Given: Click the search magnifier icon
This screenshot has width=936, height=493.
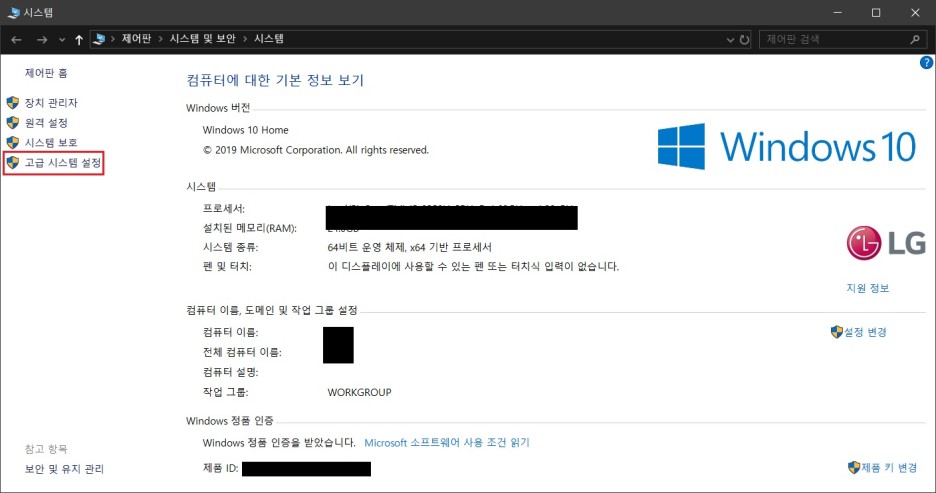Looking at the screenshot, I should [915, 39].
